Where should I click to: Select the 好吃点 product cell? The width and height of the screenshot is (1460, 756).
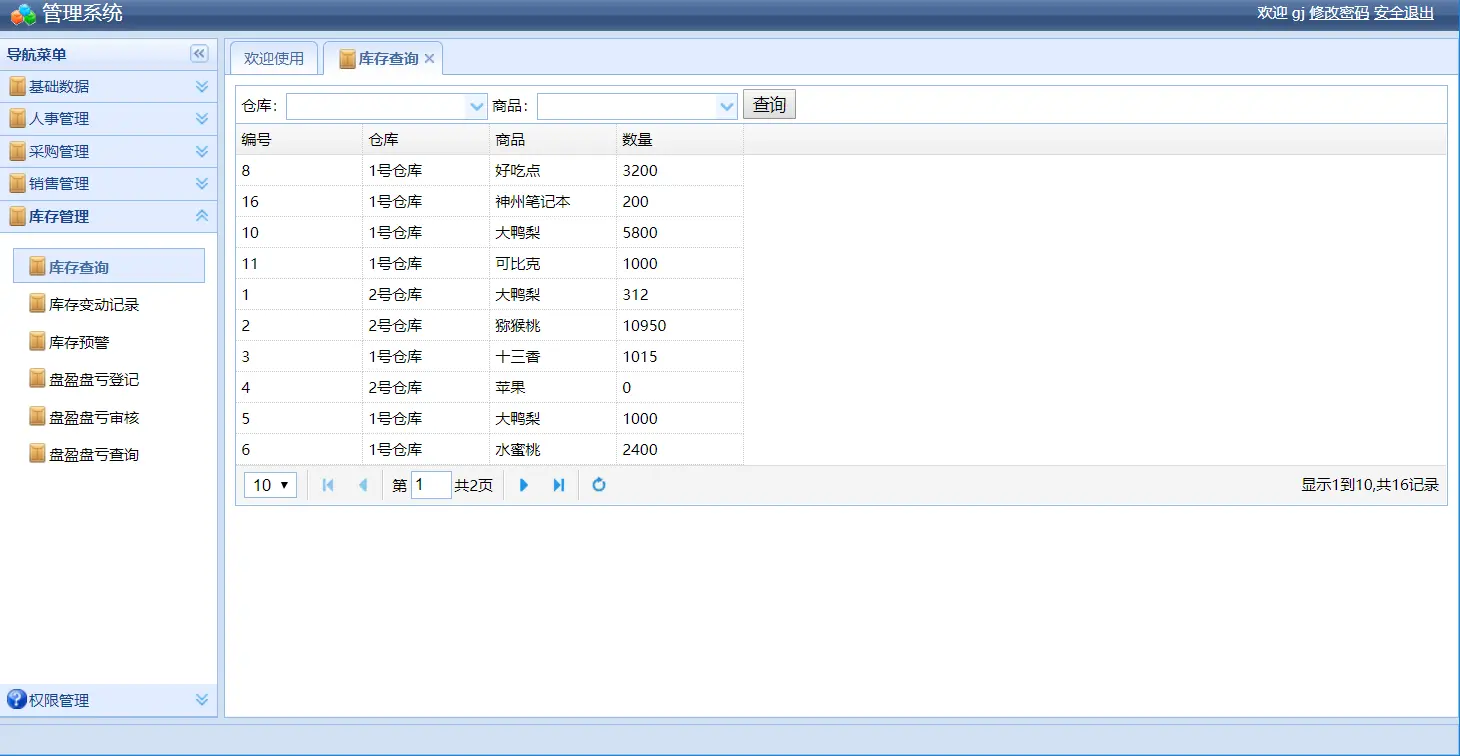553,171
